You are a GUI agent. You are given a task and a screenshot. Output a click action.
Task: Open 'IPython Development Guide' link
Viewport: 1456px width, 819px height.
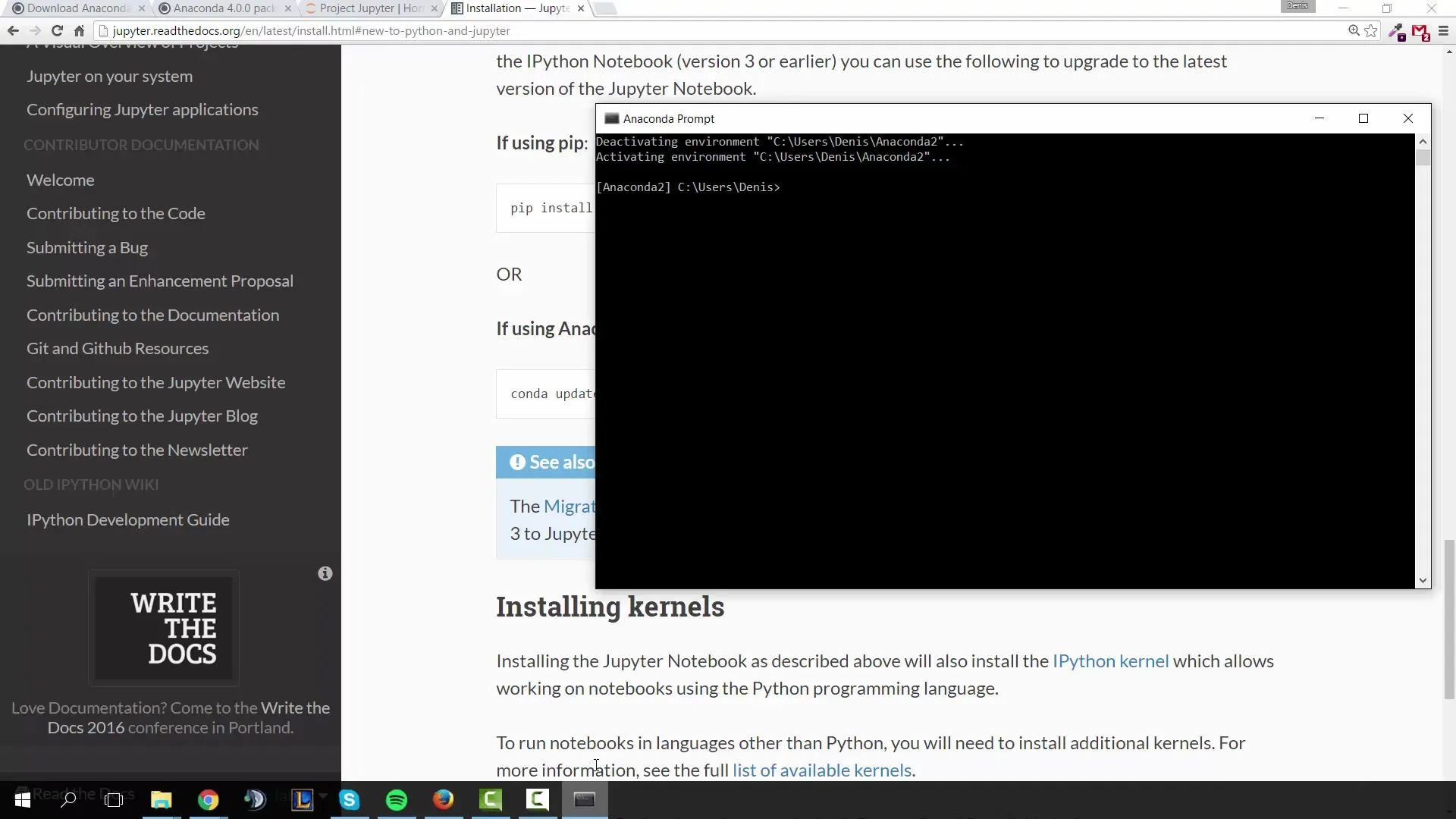pyautogui.click(x=128, y=520)
